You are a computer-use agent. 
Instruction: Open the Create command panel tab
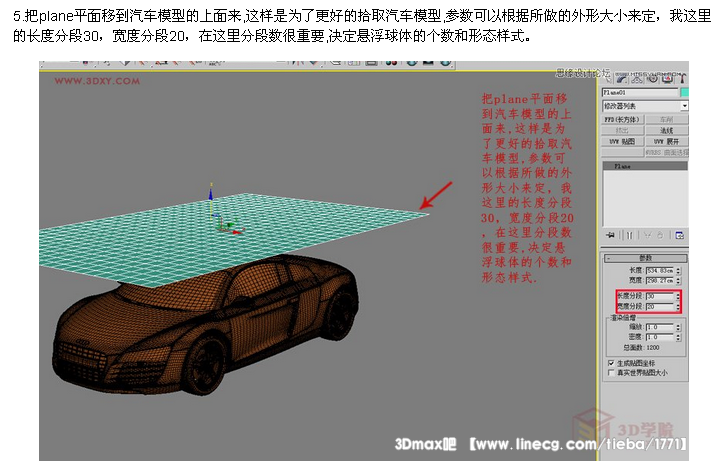608,79
